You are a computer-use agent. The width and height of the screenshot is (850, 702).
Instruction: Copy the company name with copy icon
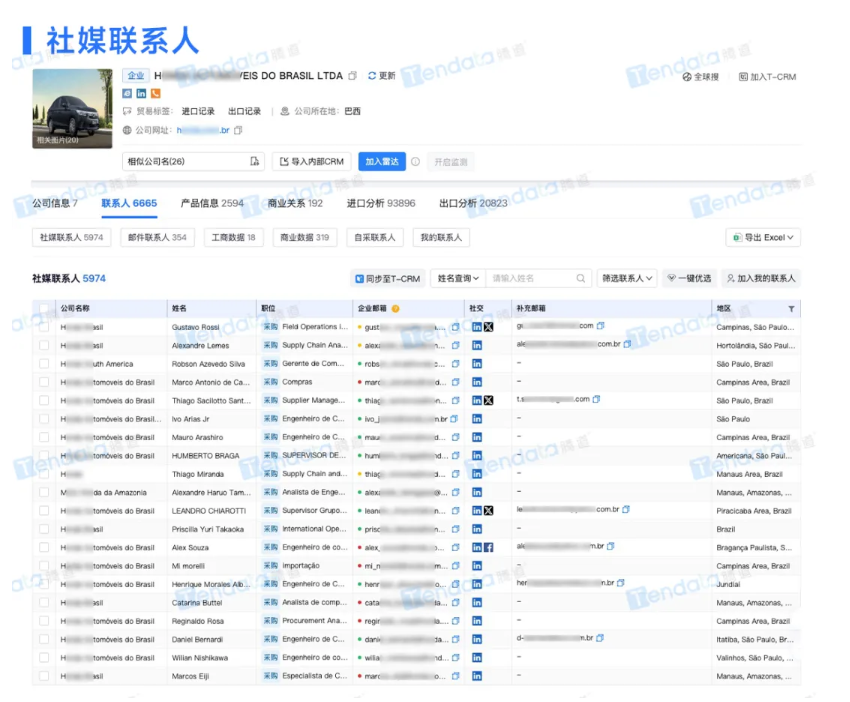click(x=352, y=76)
